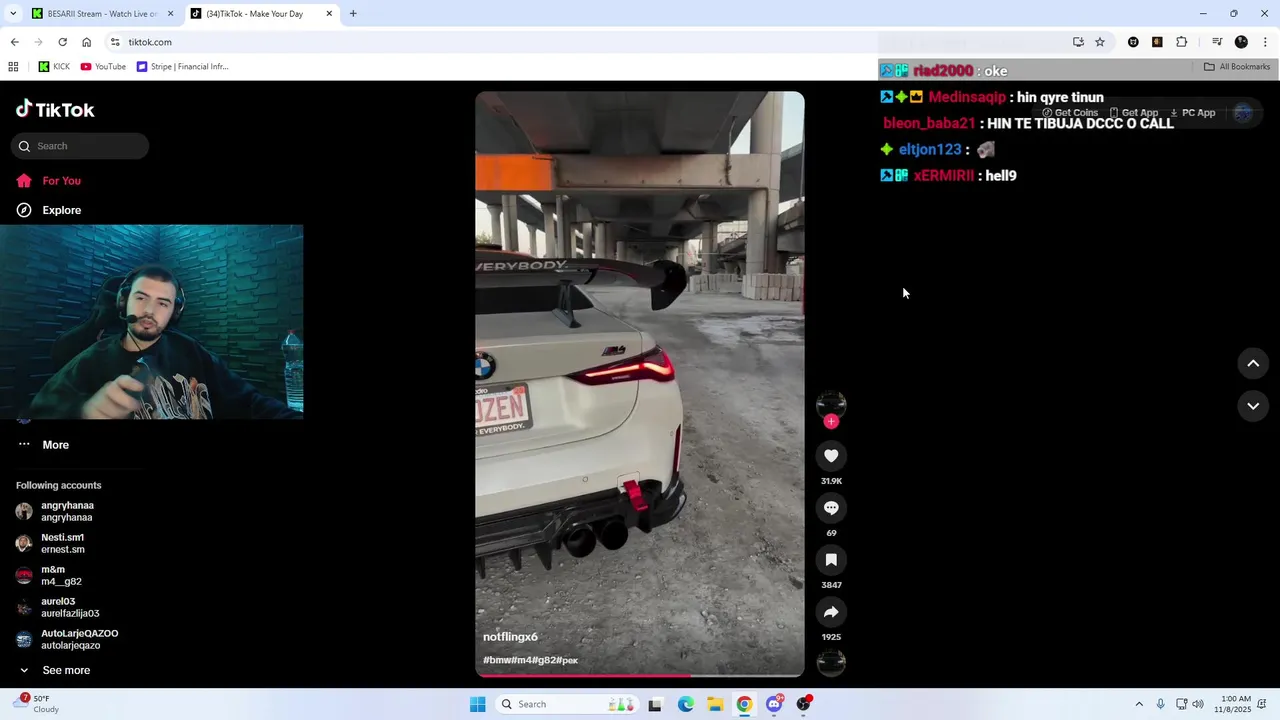Viewport: 1280px width, 720px height.
Task: Open the Extensions puzzle icon
Action: click(1181, 42)
